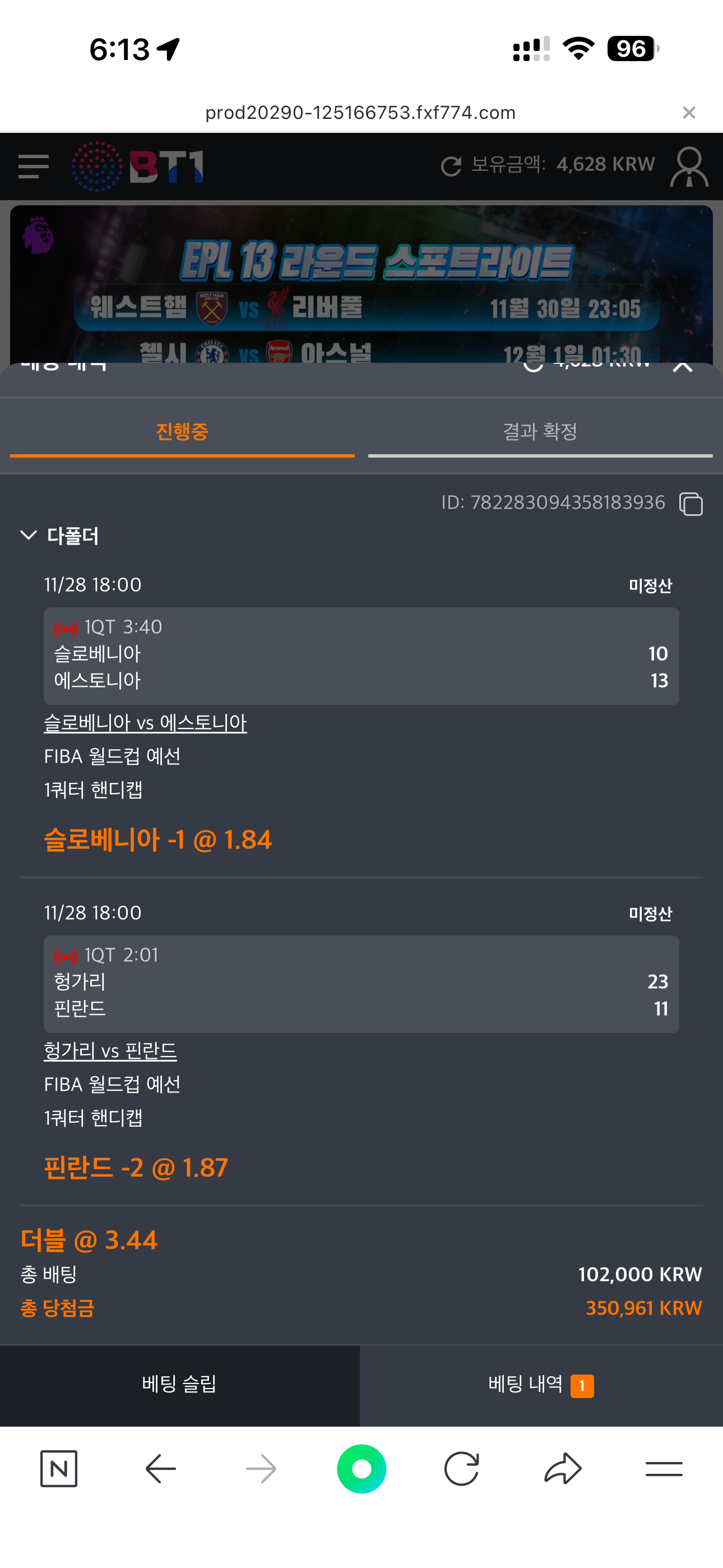
Task: Switch to 결과 확정 tab
Action: tap(540, 432)
